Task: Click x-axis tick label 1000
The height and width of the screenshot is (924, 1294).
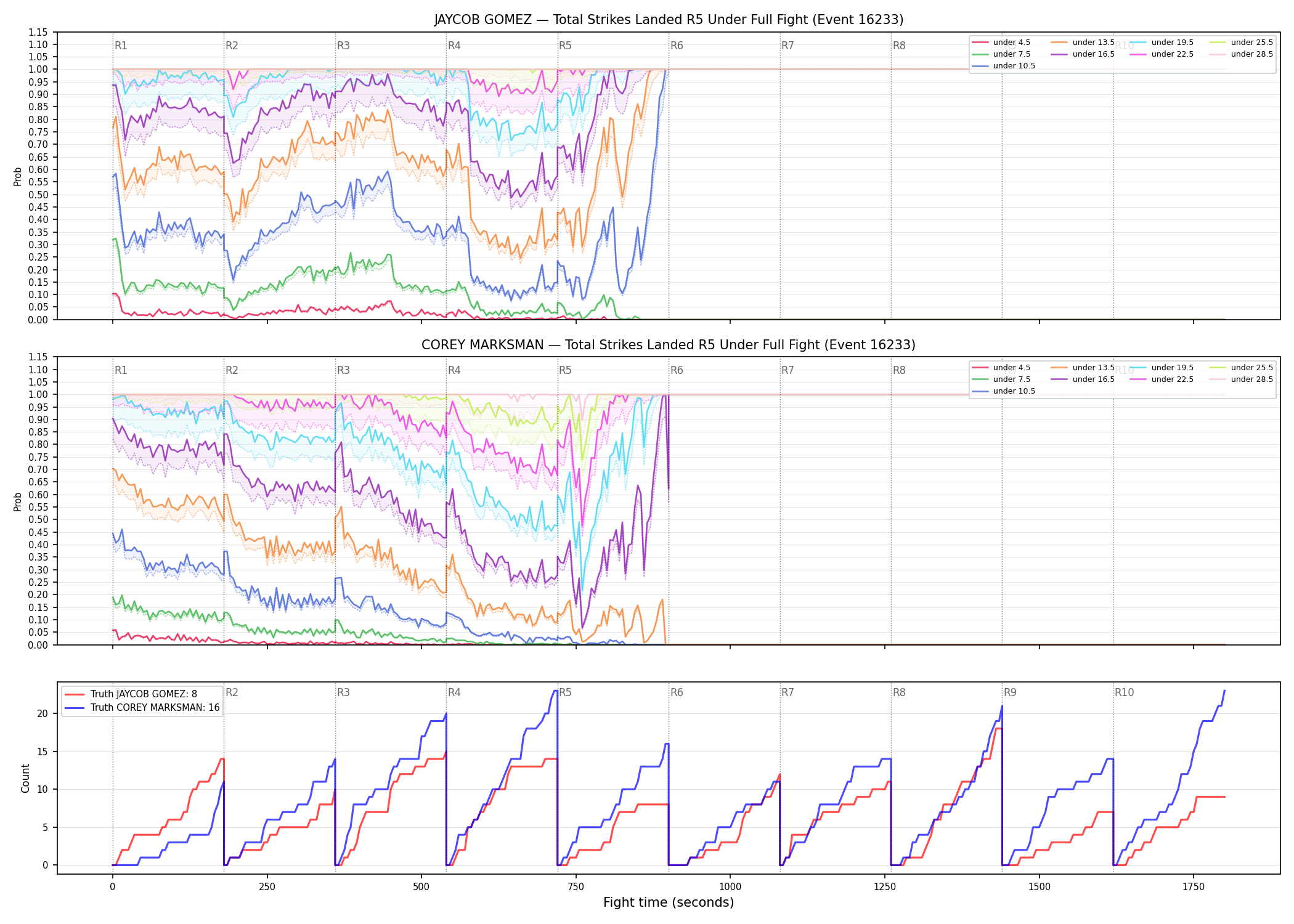Action: [x=730, y=887]
